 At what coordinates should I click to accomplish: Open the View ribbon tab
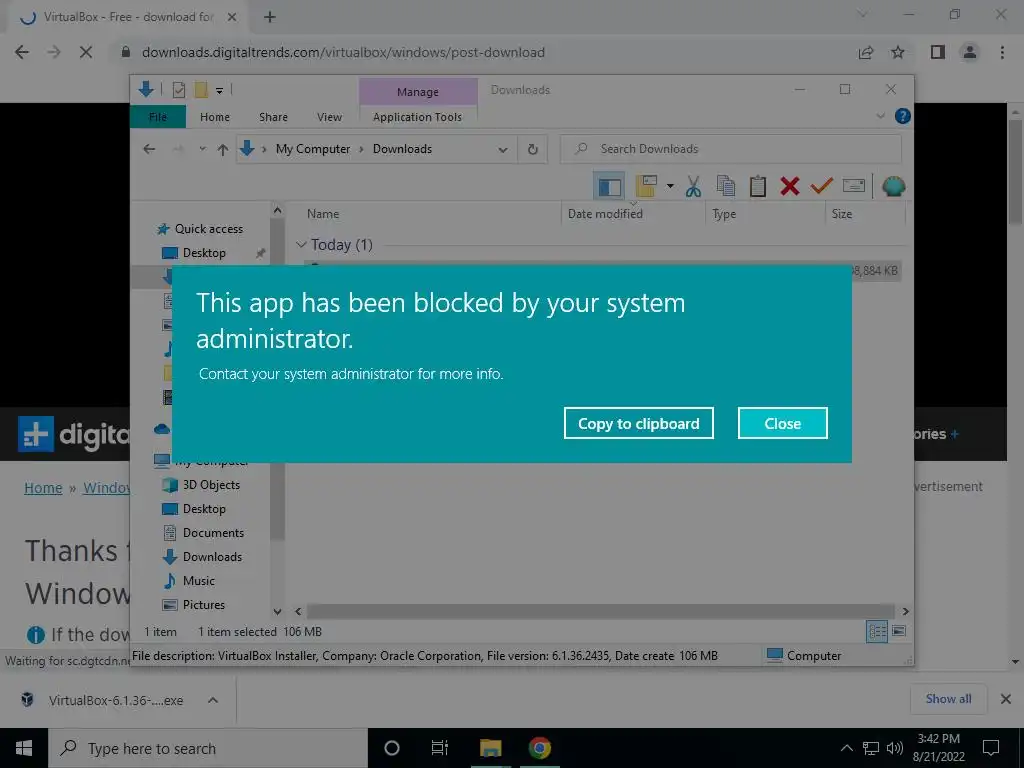click(x=329, y=117)
